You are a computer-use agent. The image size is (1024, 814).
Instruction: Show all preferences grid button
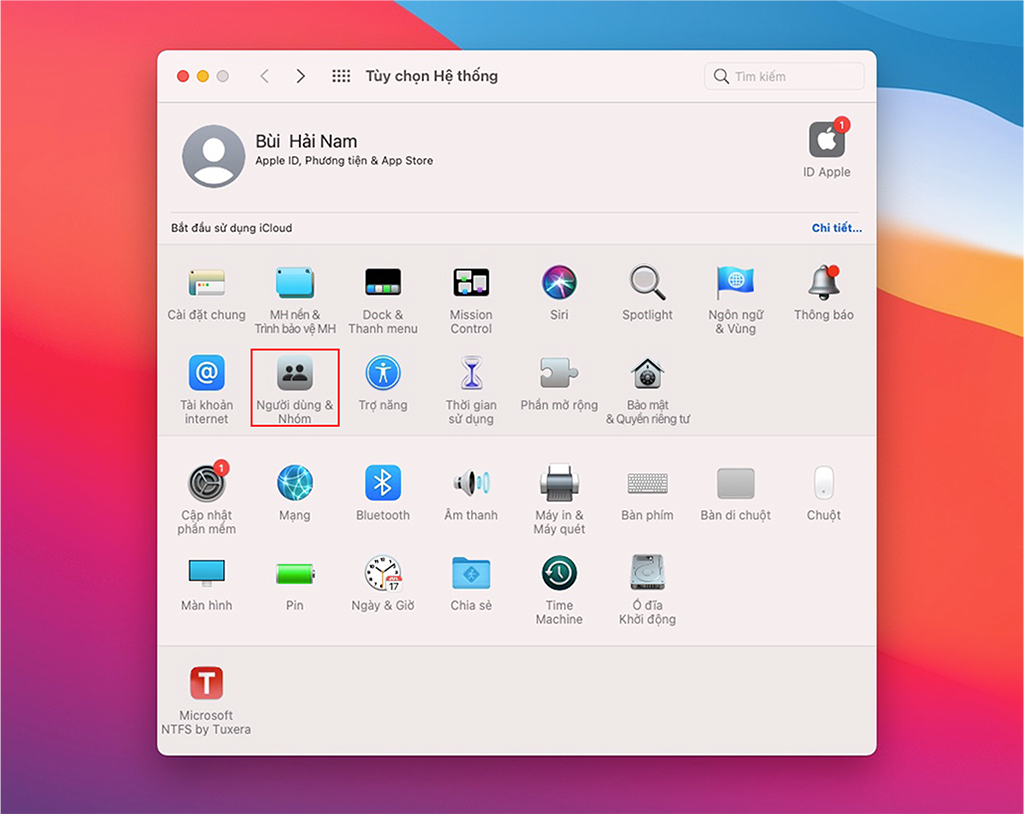(x=341, y=76)
